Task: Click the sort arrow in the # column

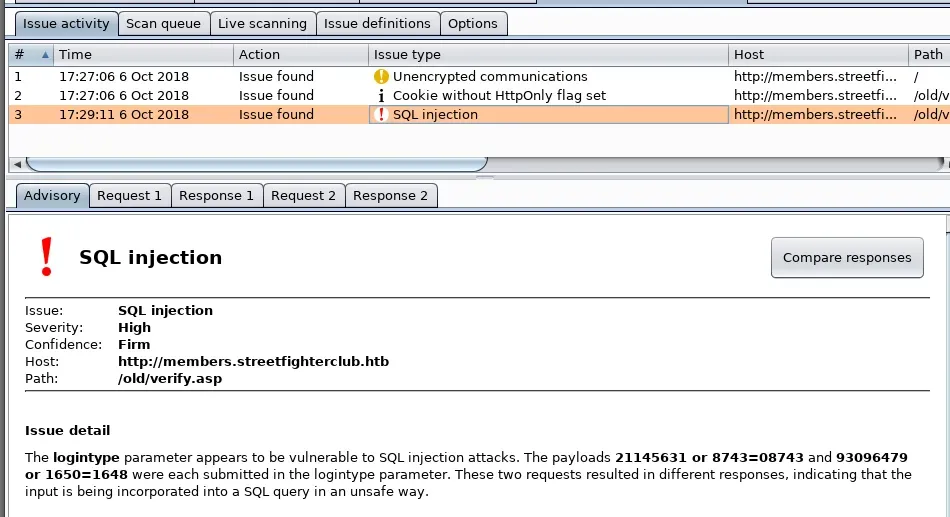Action: [x=43, y=54]
